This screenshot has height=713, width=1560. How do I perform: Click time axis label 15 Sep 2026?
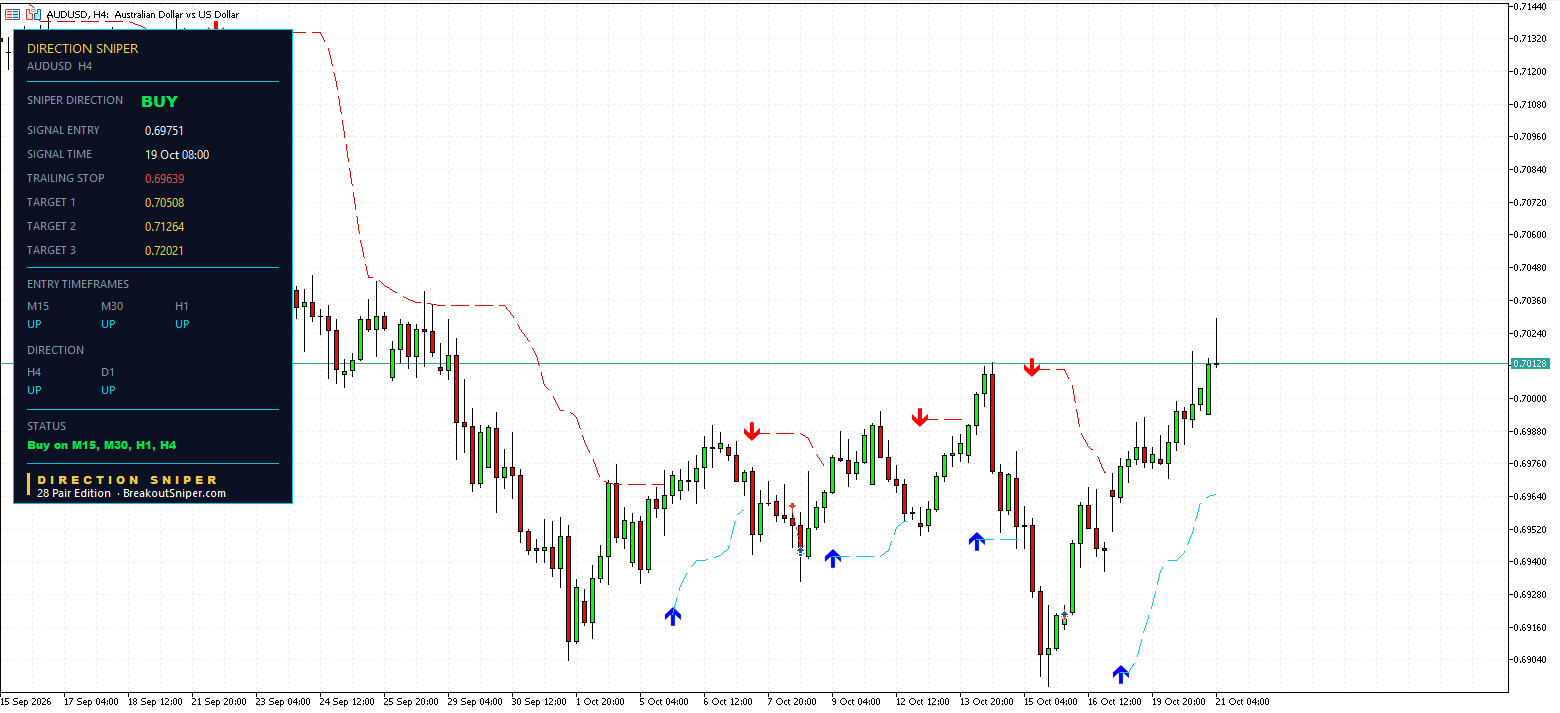coord(28,701)
